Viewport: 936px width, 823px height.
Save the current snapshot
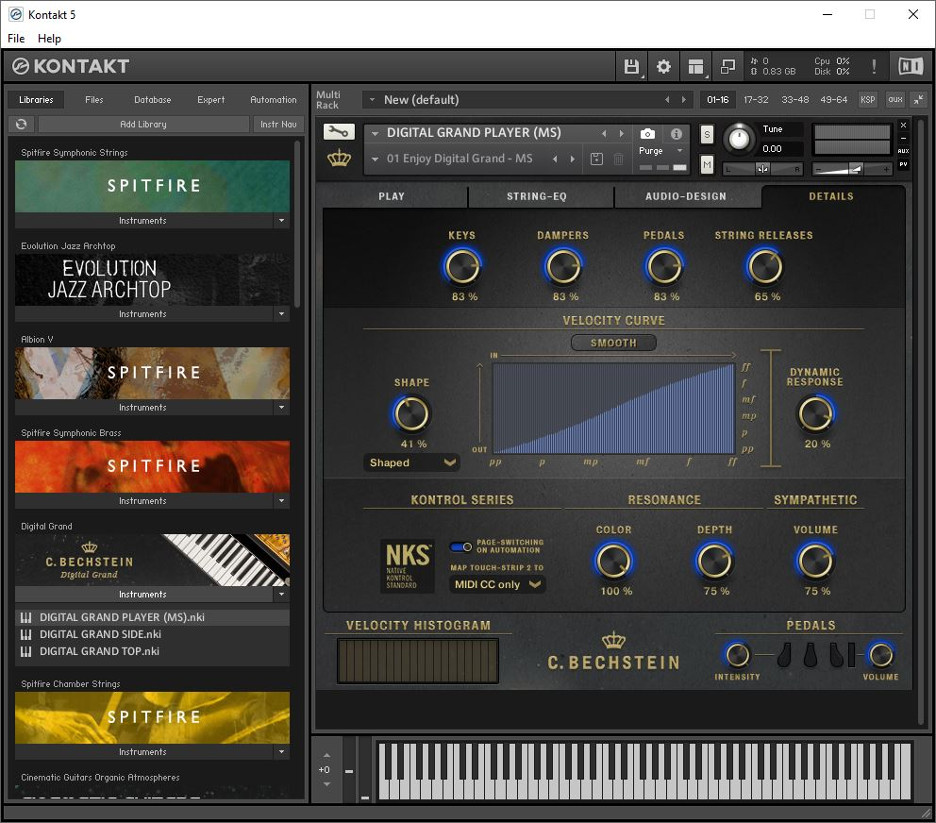[x=596, y=159]
